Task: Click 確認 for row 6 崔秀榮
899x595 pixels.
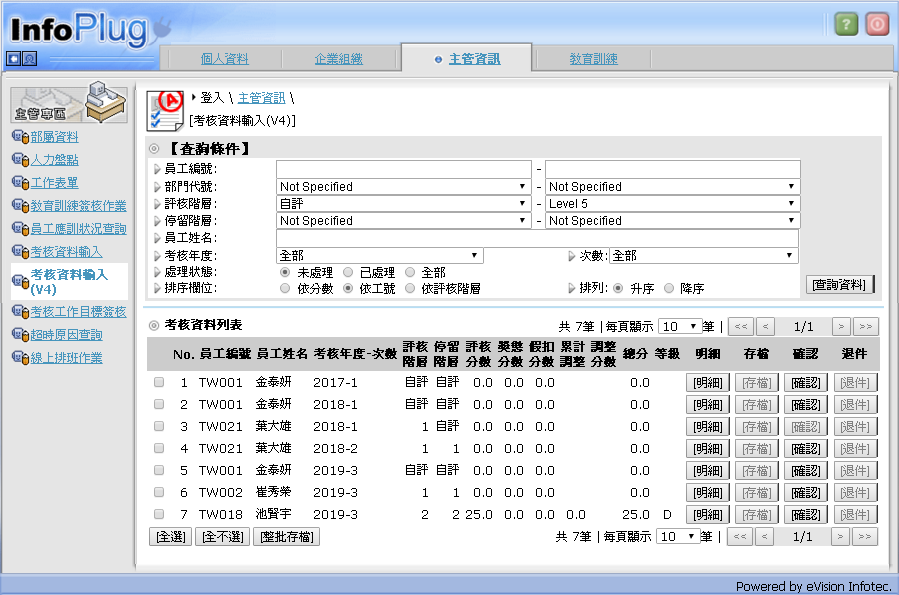Action: (806, 493)
